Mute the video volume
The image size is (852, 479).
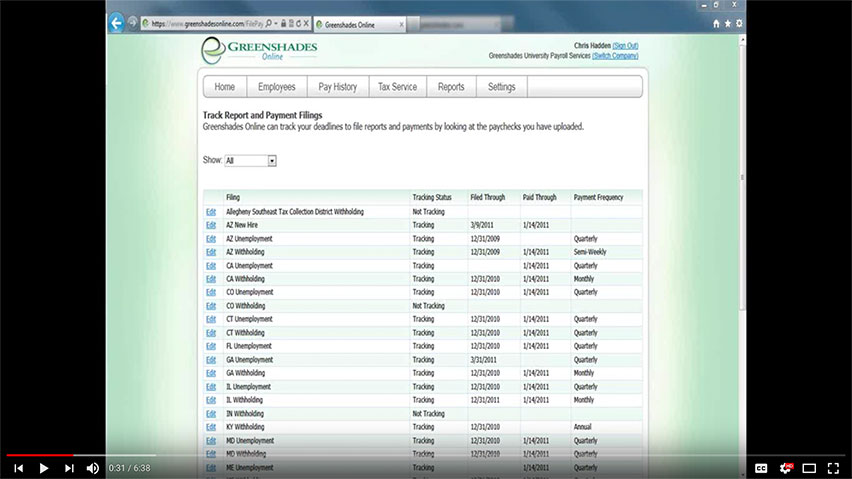pos(93,468)
